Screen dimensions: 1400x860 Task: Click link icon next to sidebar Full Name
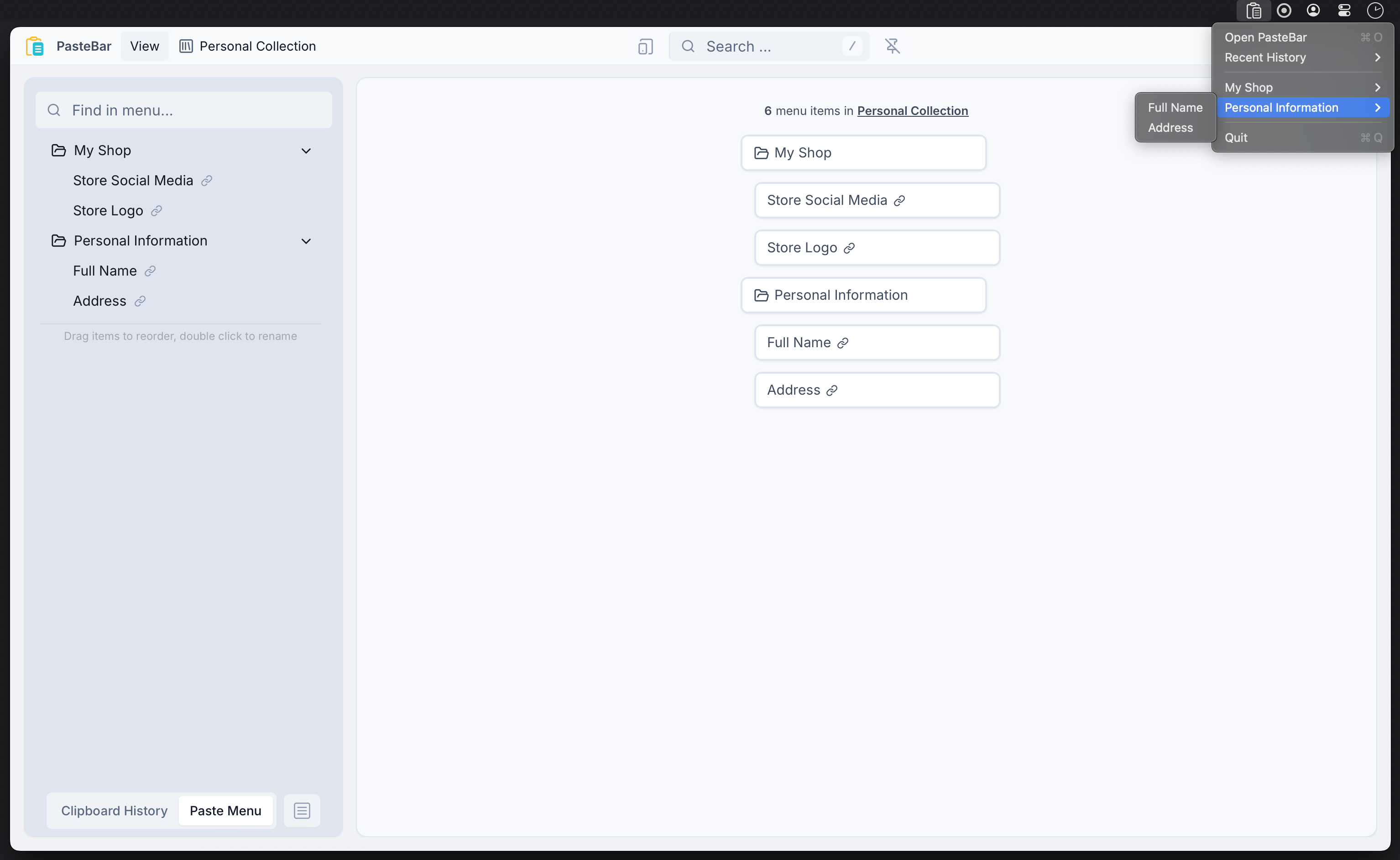pos(150,271)
